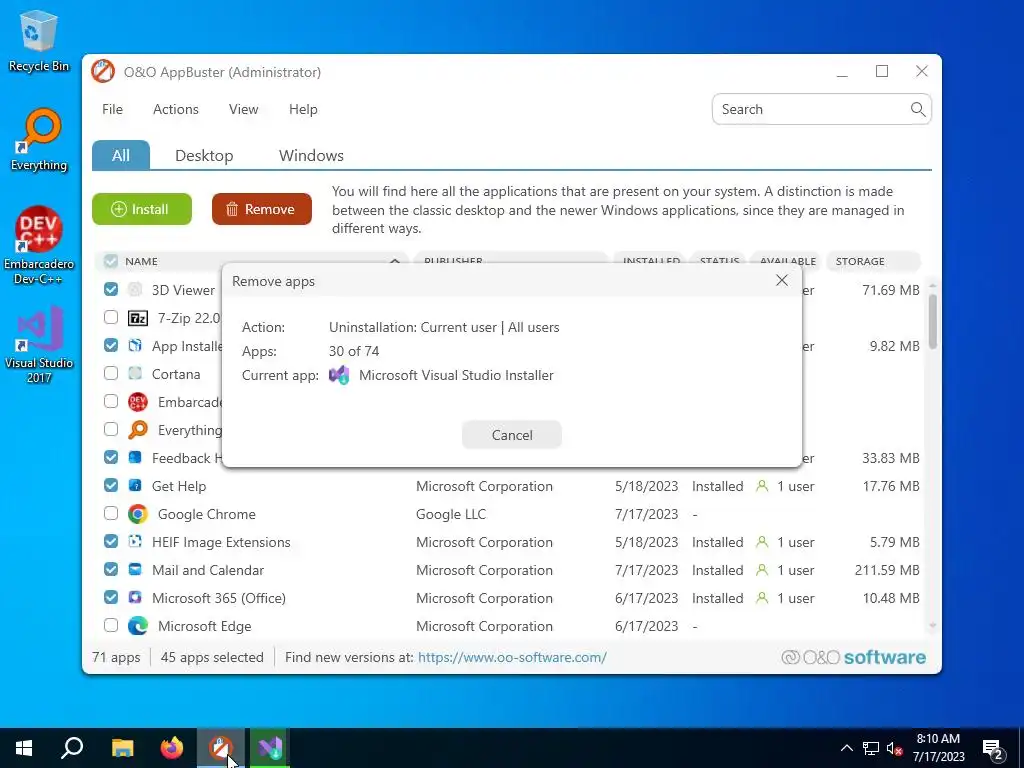This screenshot has height=768, width=1024.
Task: Open the Everything desktop shortcut
Action: point(39,140)
